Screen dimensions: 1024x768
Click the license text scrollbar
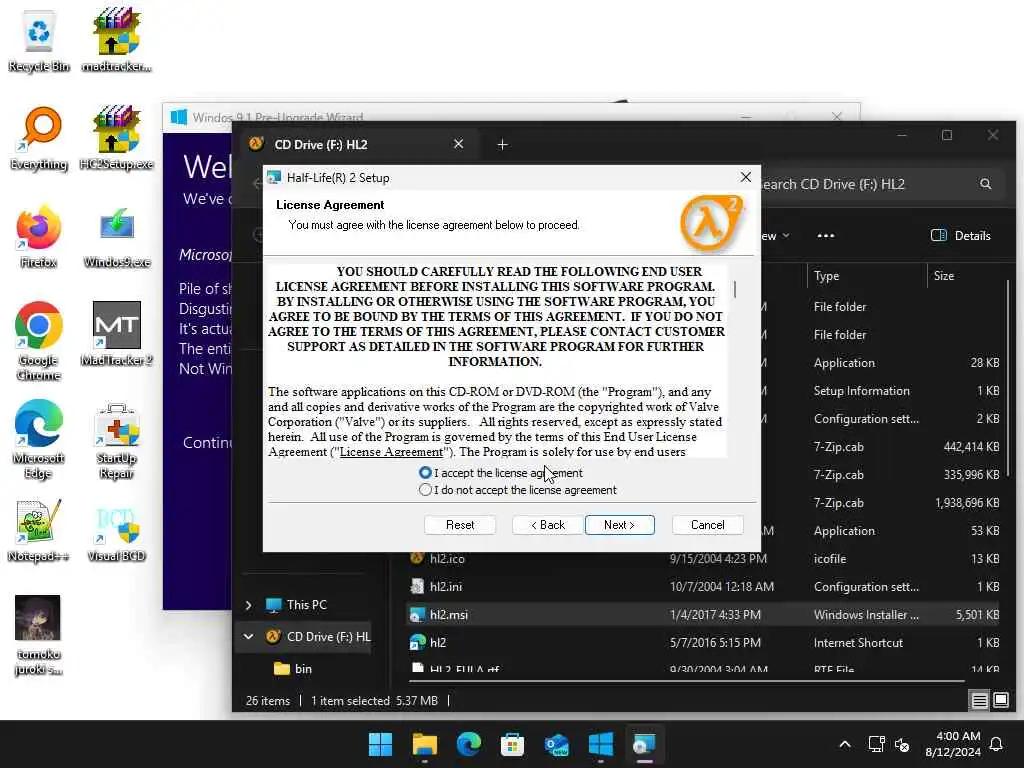[735, 289]
